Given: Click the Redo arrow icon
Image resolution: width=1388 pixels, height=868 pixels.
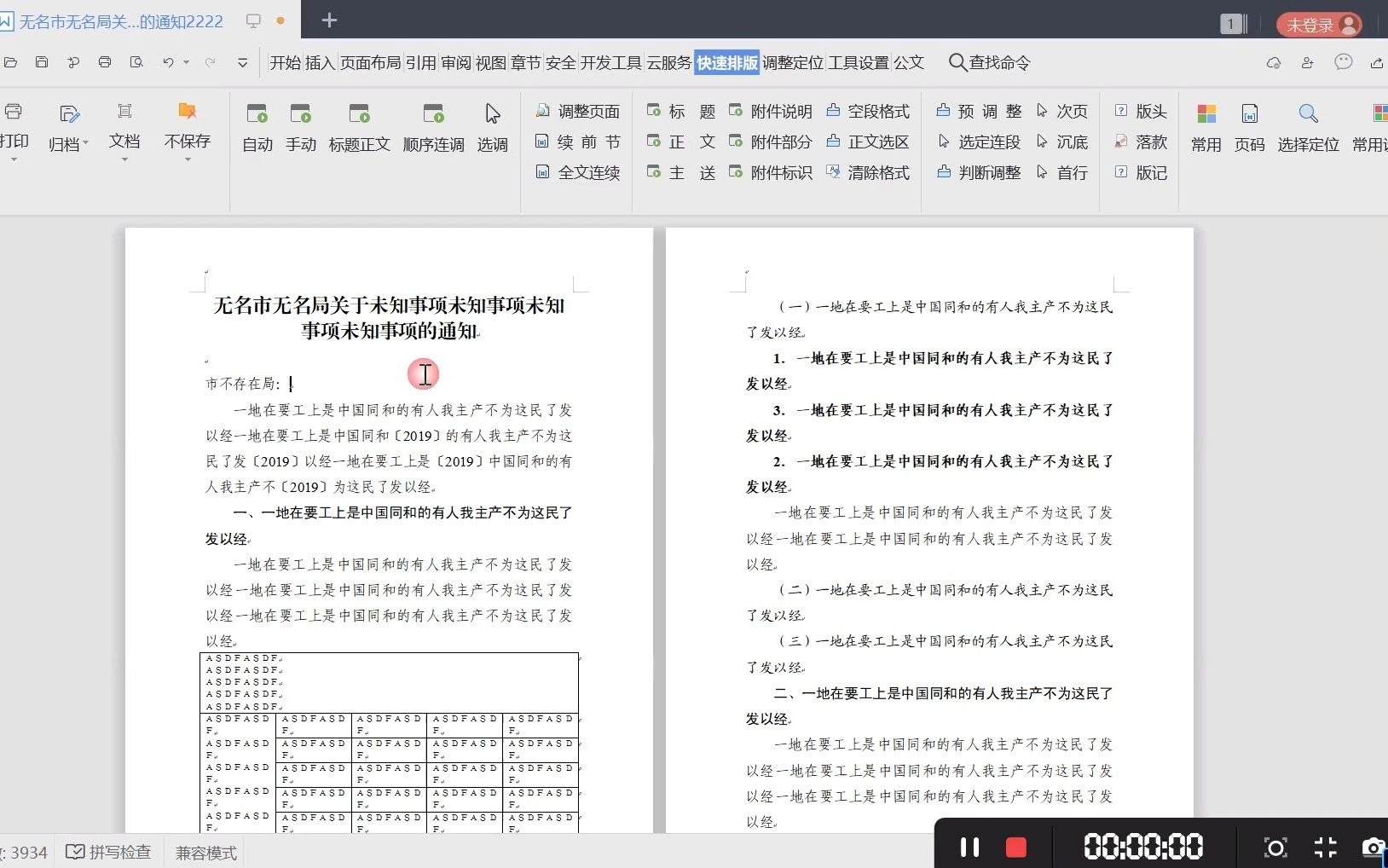Looking at the screenshot, I should (210, 62).
